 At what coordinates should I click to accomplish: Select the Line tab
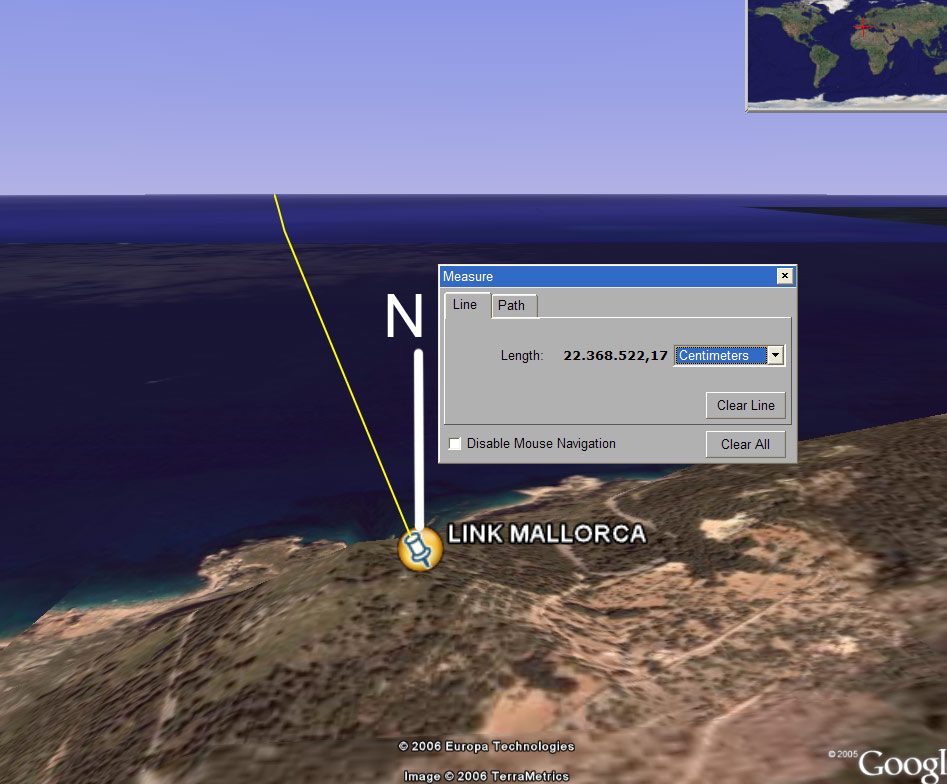pyautogui.click(x=464, y=305)
